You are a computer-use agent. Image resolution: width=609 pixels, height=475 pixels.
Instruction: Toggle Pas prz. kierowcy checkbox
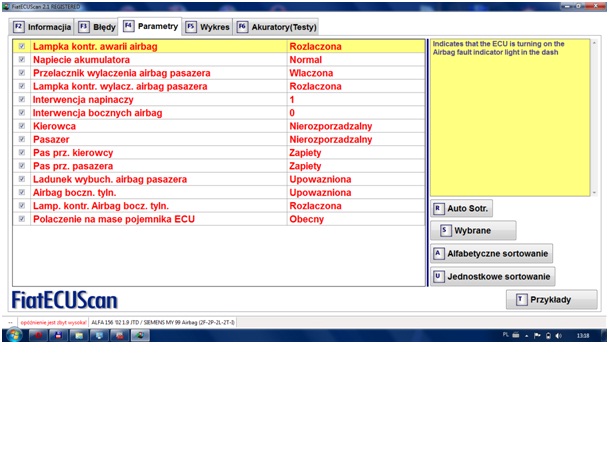coord(22,152)
